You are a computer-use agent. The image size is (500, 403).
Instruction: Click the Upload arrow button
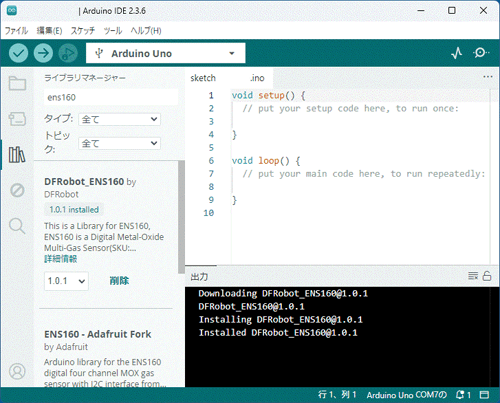[x=43, y=53]
